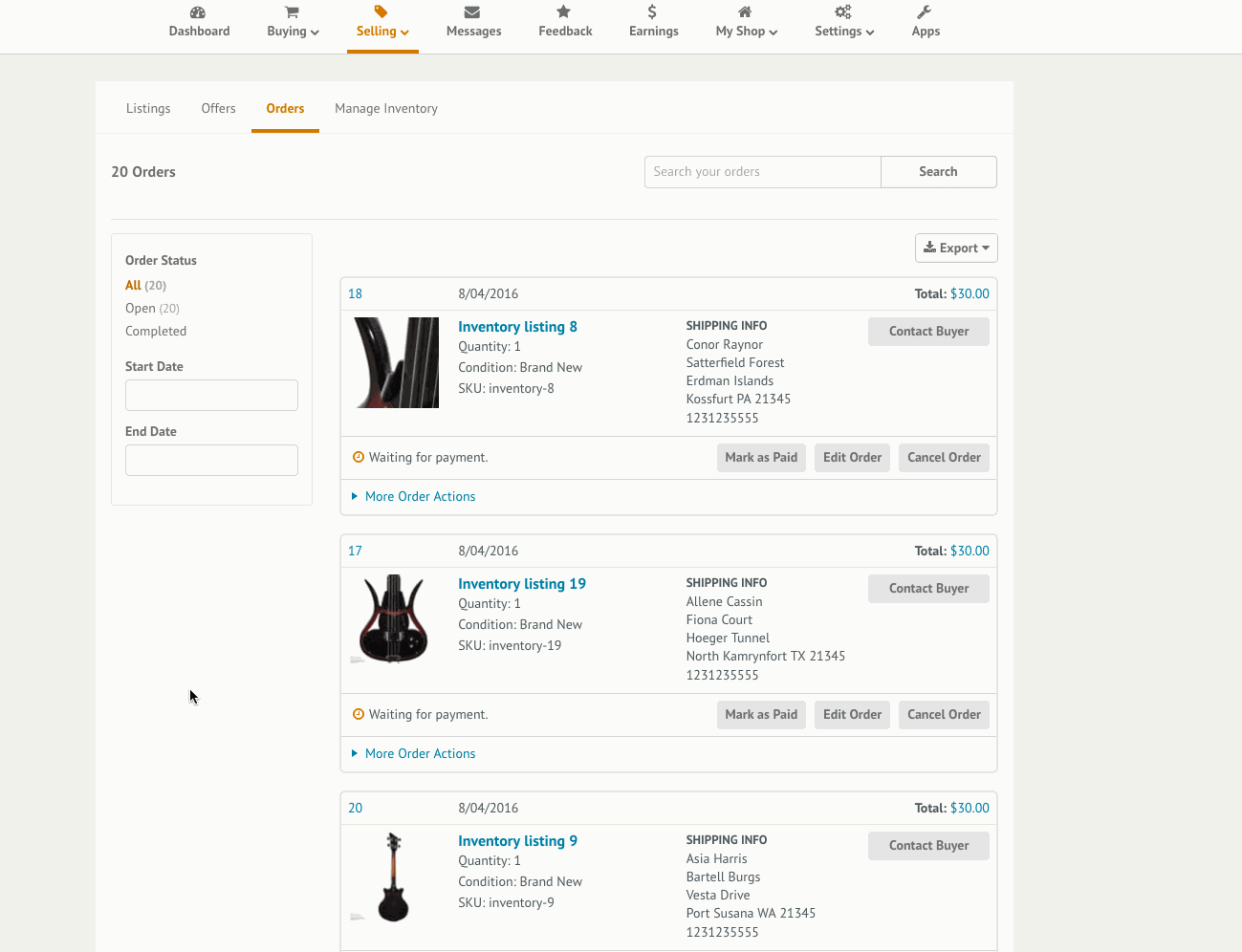Go to the Dashboard menu label
Viewport: 1242px width, 952px height.
[x=199, y=32]
